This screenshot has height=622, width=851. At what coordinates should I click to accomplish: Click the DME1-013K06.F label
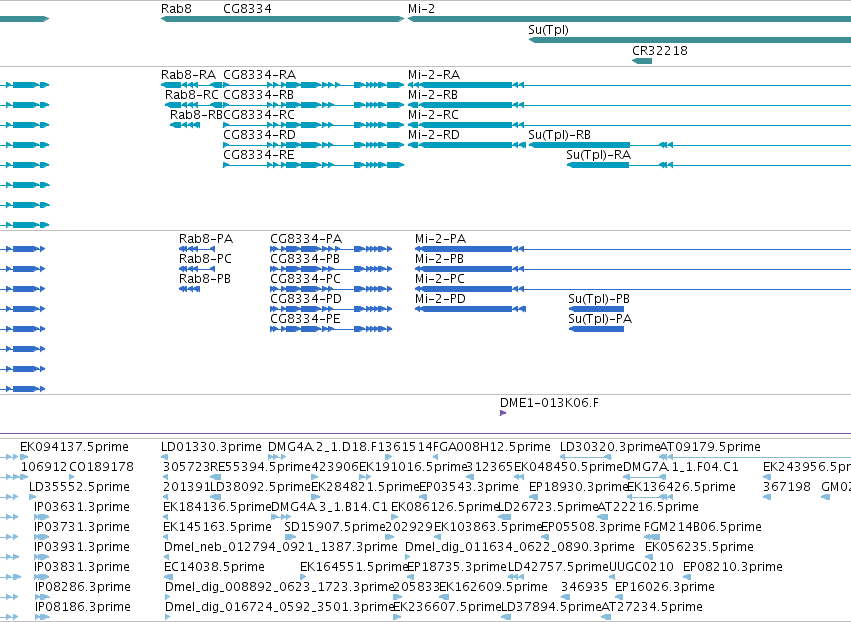[x=549, y=403]
